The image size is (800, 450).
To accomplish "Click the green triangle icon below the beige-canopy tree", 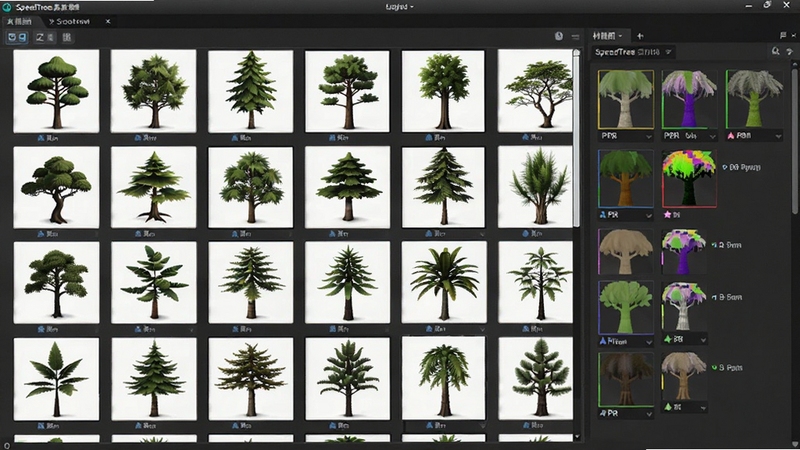I will pyautogui.click(x=667, y=407).
